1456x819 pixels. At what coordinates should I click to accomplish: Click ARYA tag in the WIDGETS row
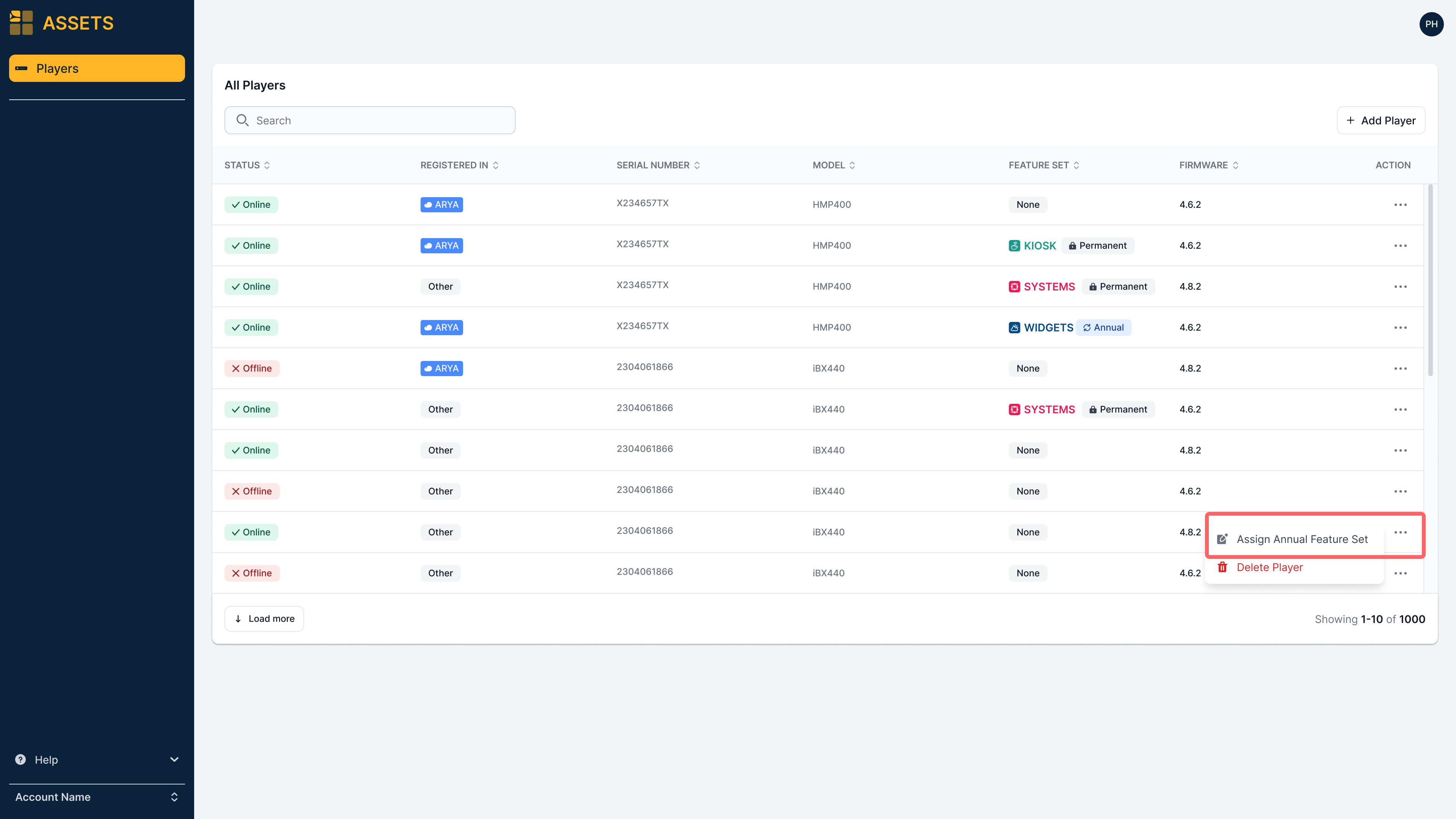[x=441, y=328]
